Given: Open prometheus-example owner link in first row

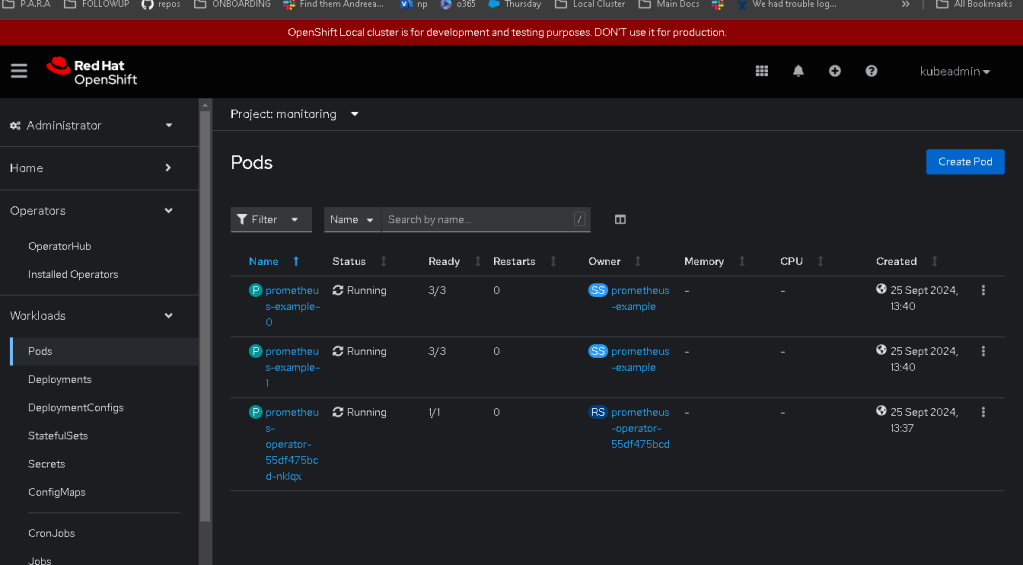Looking at the screenshot, I should [640, 298].
